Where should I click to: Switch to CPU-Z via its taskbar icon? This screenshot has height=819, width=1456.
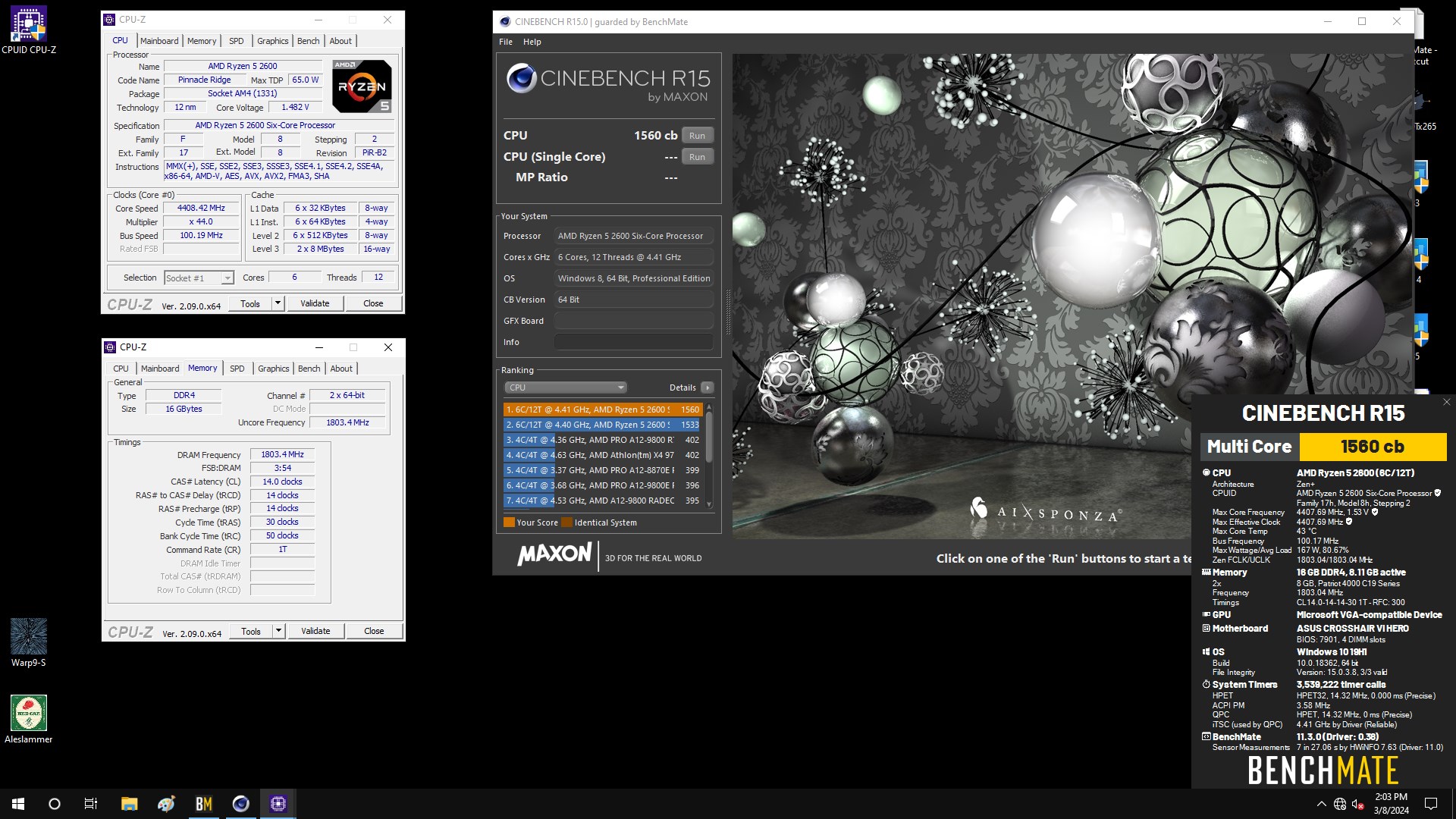tap(278, 804)
